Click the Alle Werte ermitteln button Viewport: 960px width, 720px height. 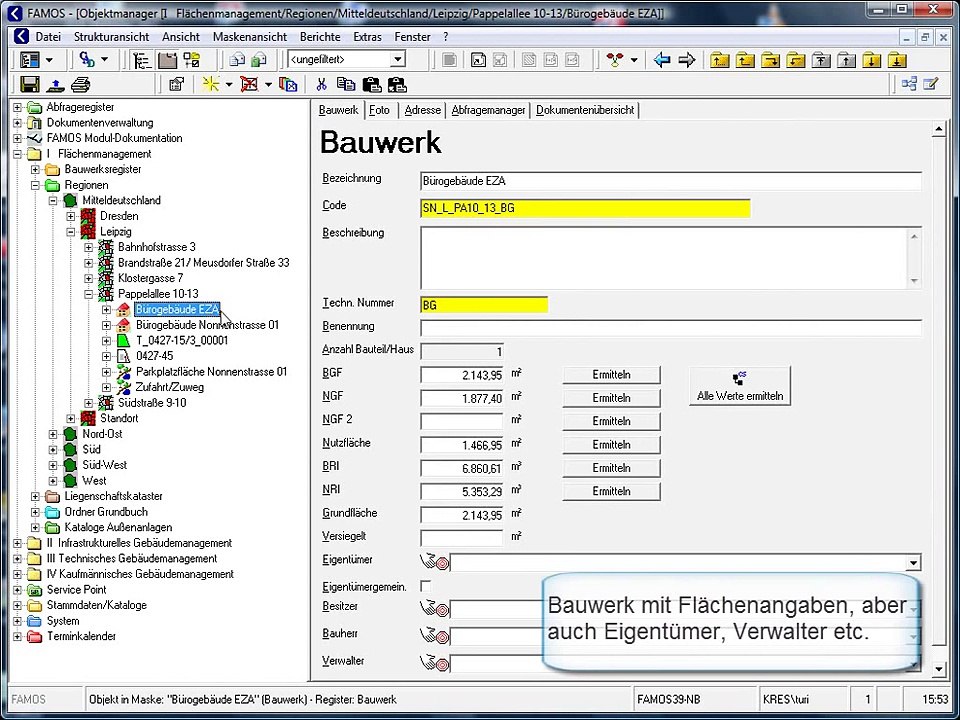click(x=739, y=386)
